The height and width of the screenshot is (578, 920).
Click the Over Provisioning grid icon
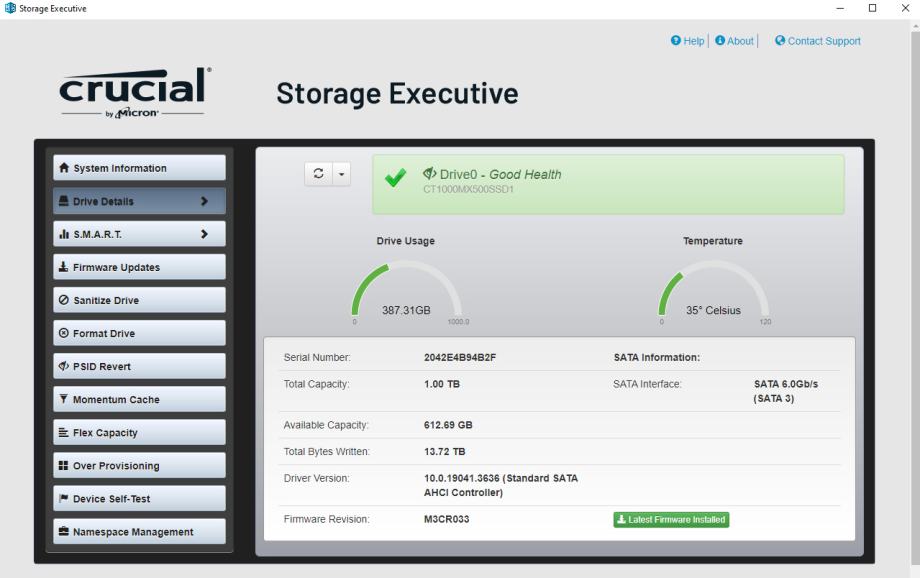63,465
